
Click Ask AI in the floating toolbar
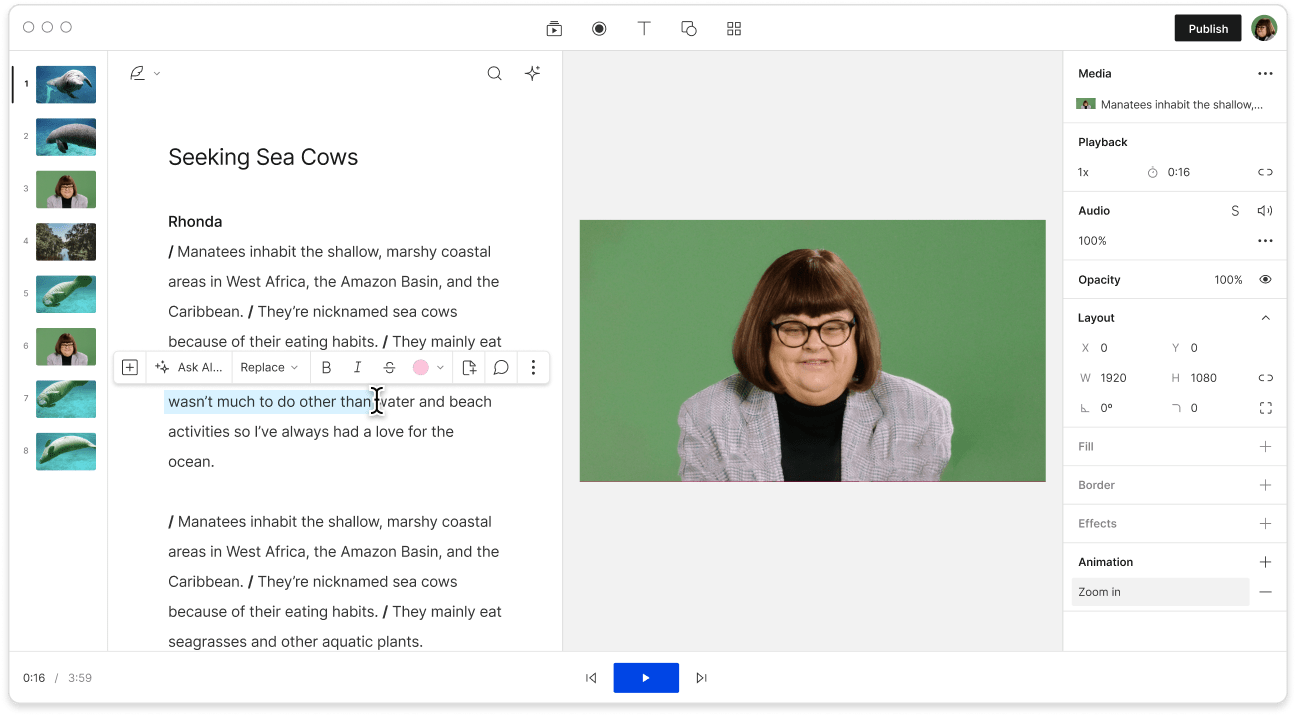tap(189, 367)
